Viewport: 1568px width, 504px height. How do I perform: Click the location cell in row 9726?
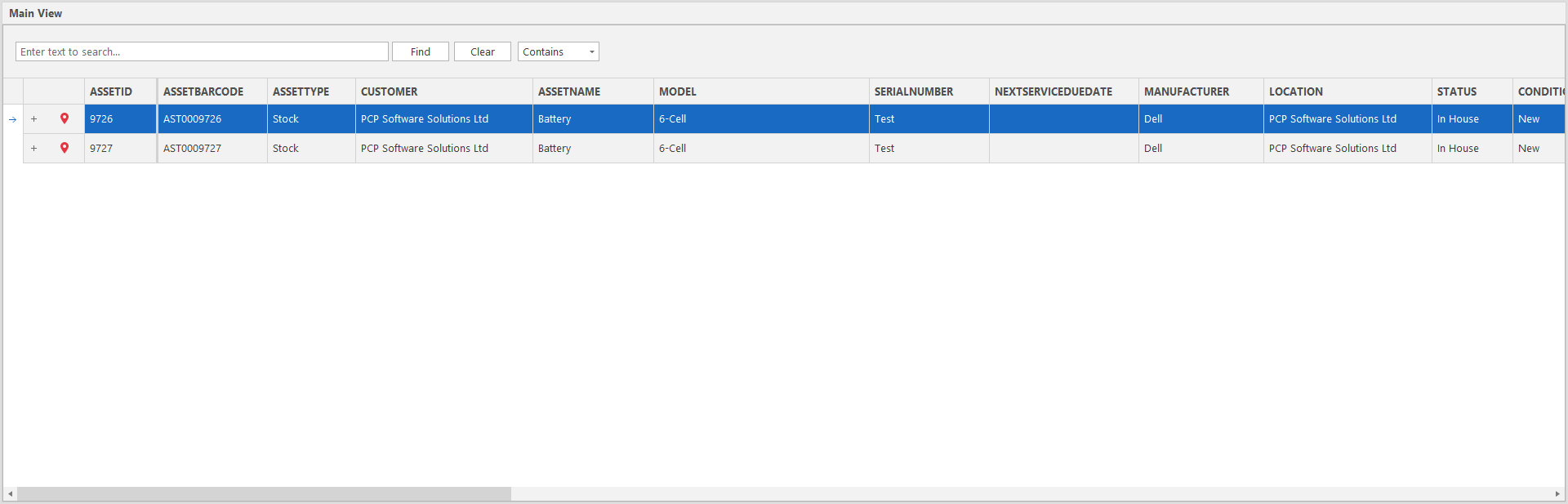[x=1347, y=118]
